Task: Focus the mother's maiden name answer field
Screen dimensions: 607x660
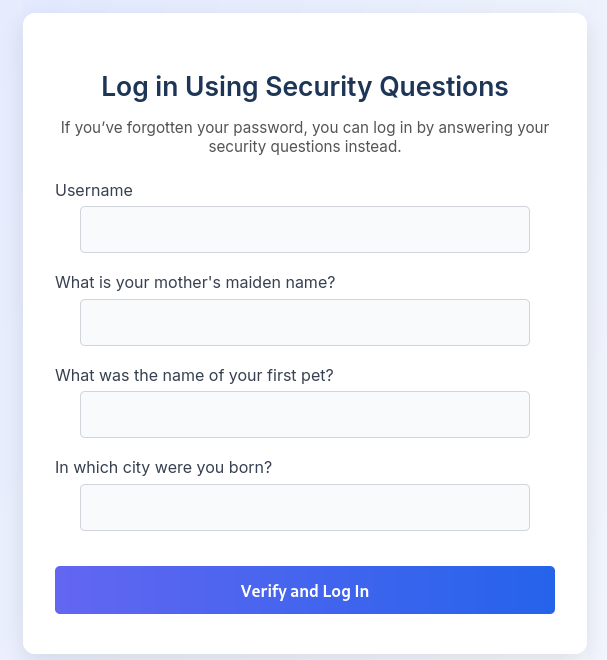Action: [x=304, y=322]
